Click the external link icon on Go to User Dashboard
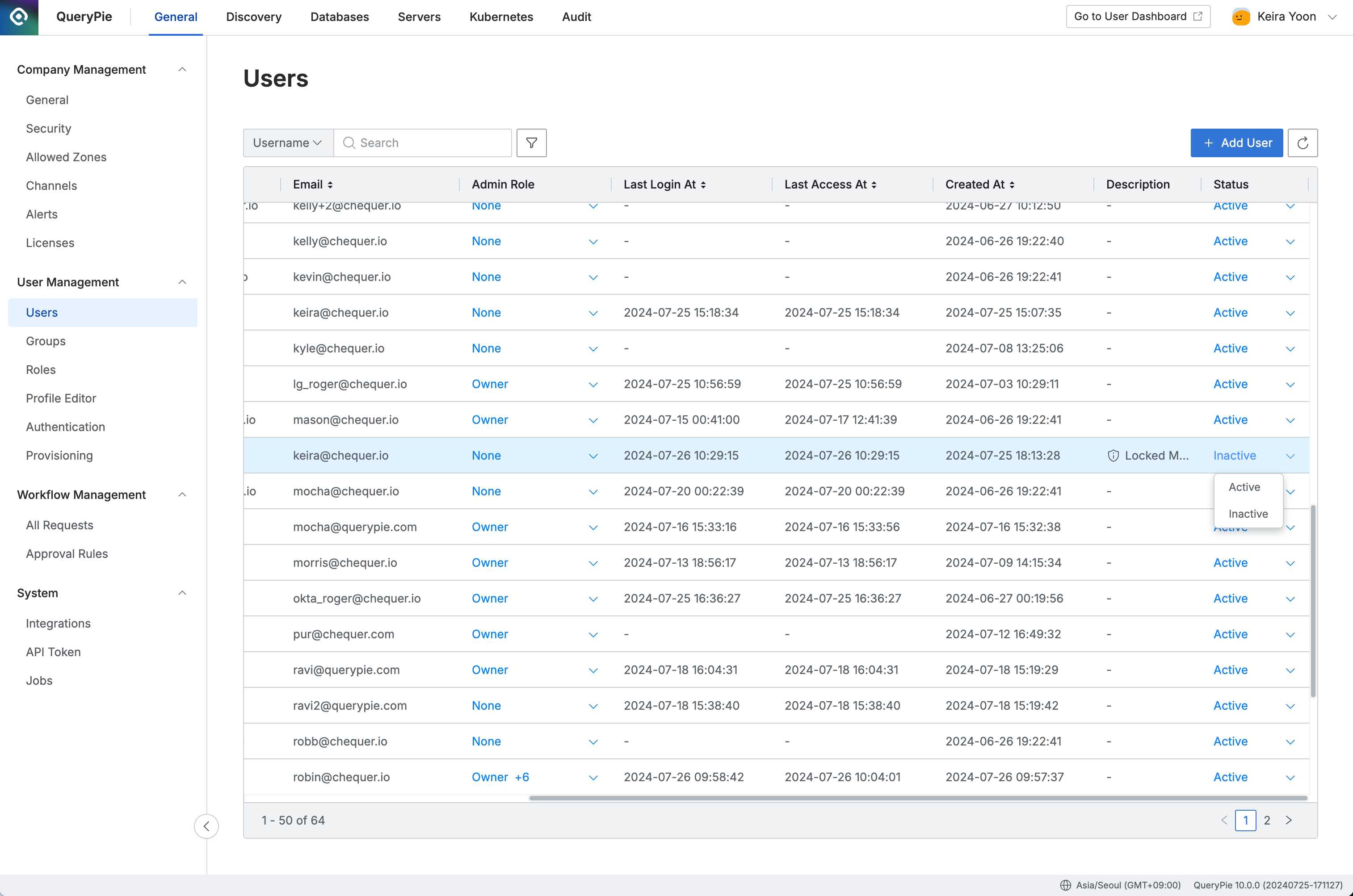Screen dimensions: 1353x896 click(1198, 16)
